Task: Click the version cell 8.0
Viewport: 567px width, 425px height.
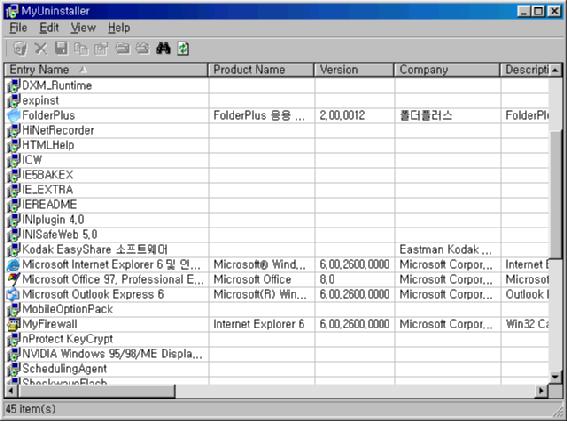Action: coord(327,280)
